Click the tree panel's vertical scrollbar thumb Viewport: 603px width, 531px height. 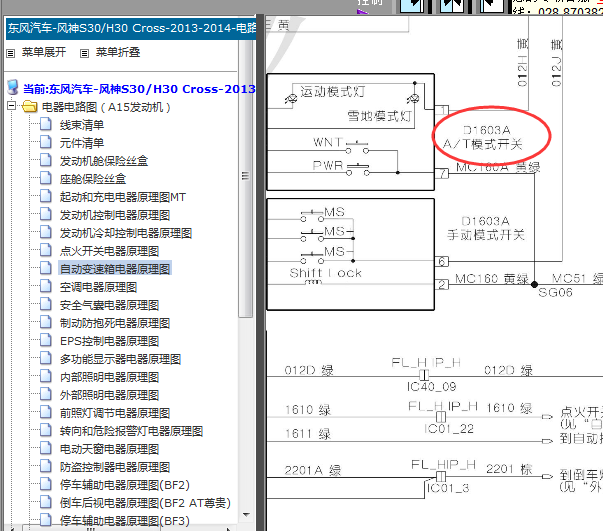(246, 177)
